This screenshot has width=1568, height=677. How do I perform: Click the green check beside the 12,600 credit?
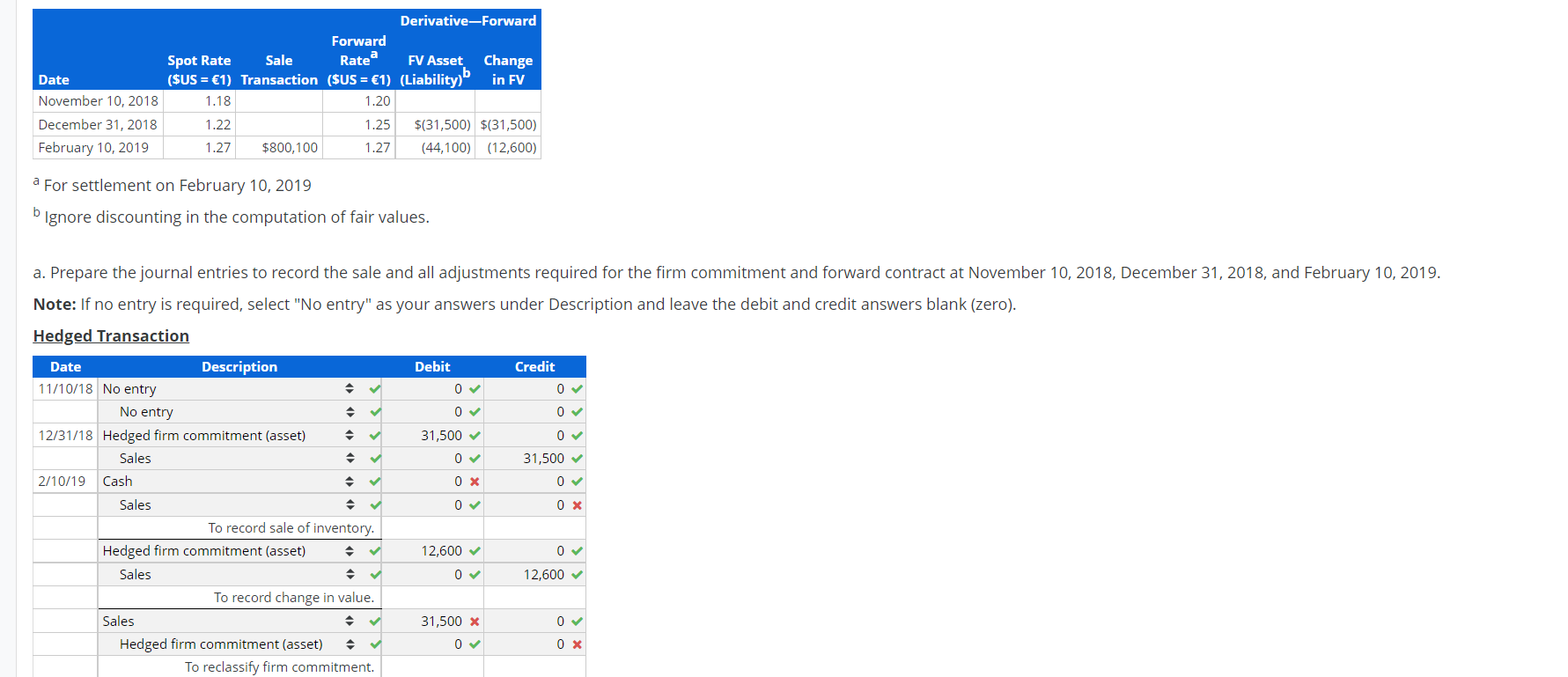[x=578, y=575]
